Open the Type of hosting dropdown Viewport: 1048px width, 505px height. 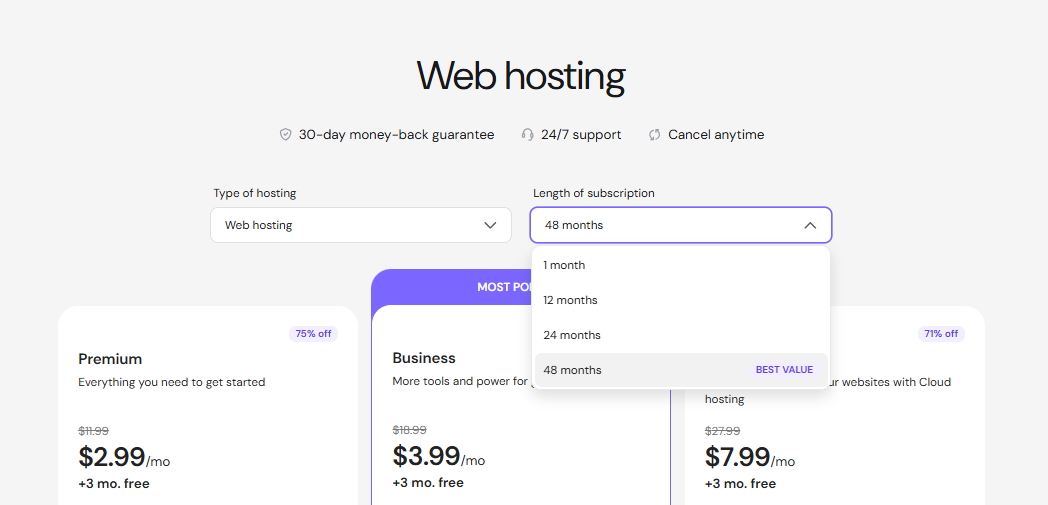[361, 225]
